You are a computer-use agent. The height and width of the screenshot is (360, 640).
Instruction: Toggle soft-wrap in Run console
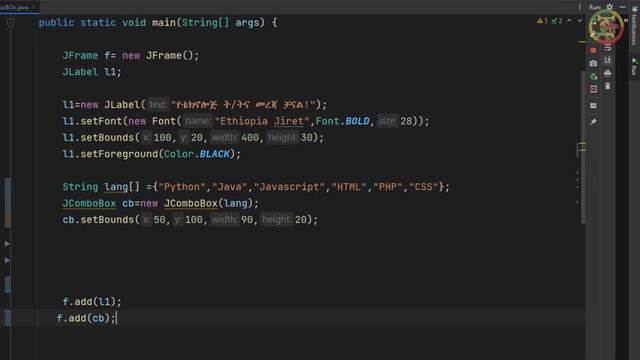tap(608, 48)
